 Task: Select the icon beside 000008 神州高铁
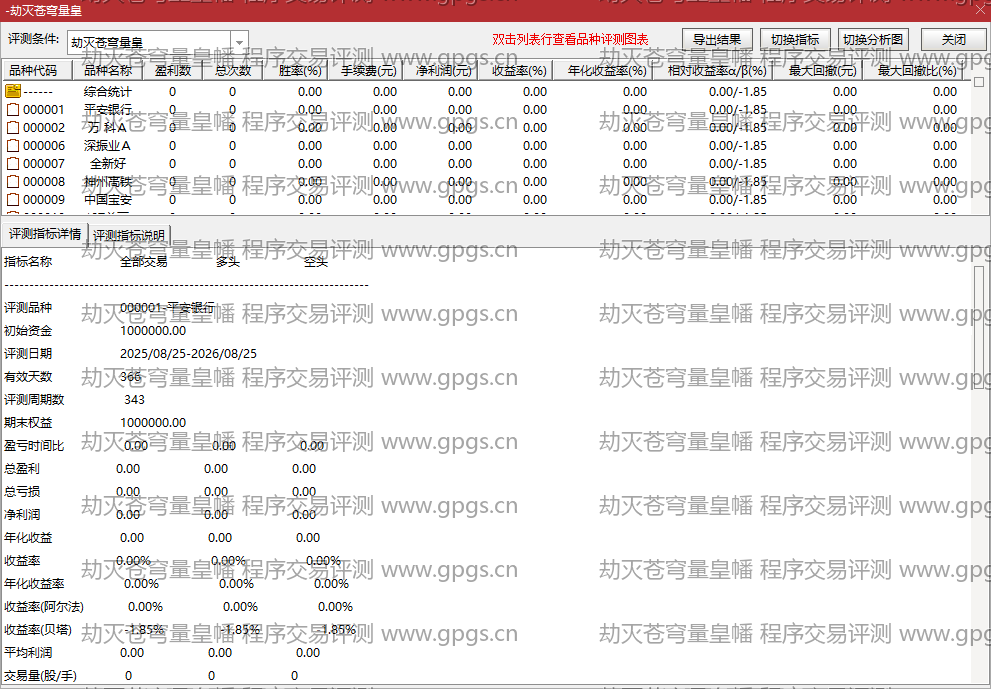pos(13,181)
